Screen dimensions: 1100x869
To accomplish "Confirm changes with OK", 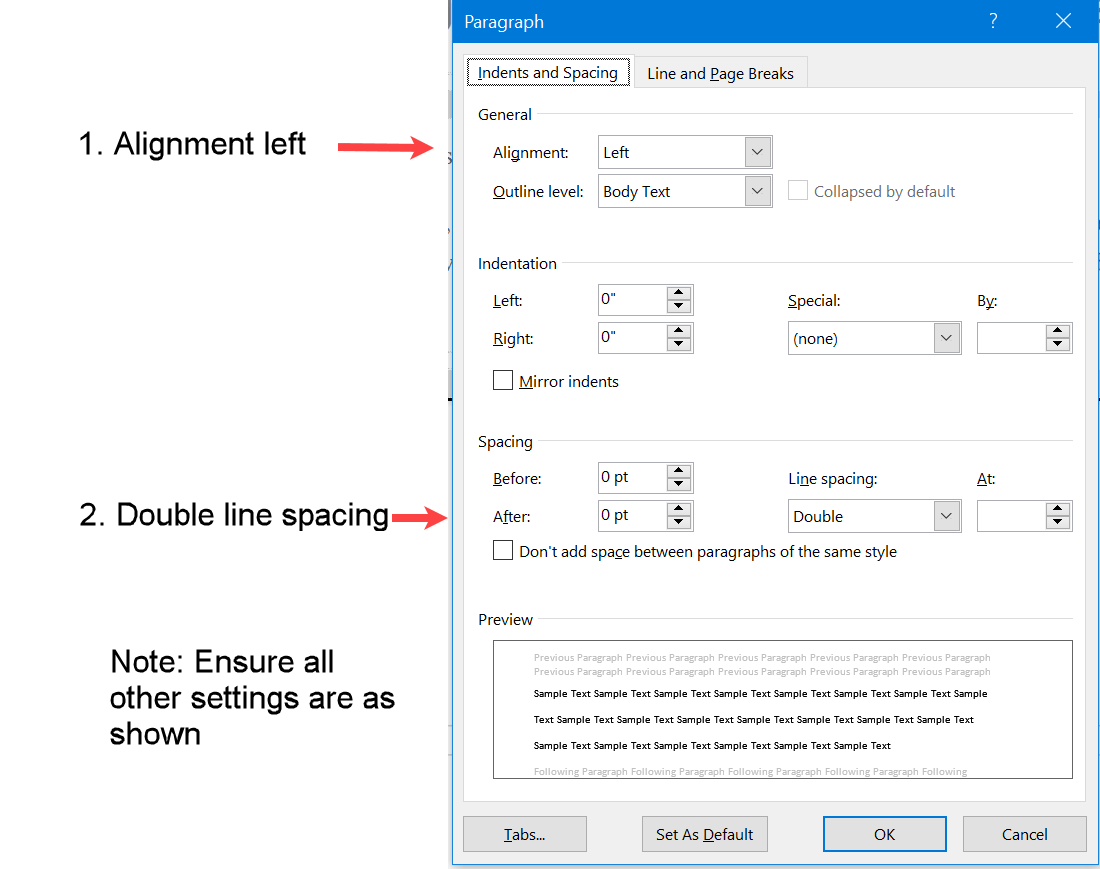I will pyautogui.click(x=884, y=834).
